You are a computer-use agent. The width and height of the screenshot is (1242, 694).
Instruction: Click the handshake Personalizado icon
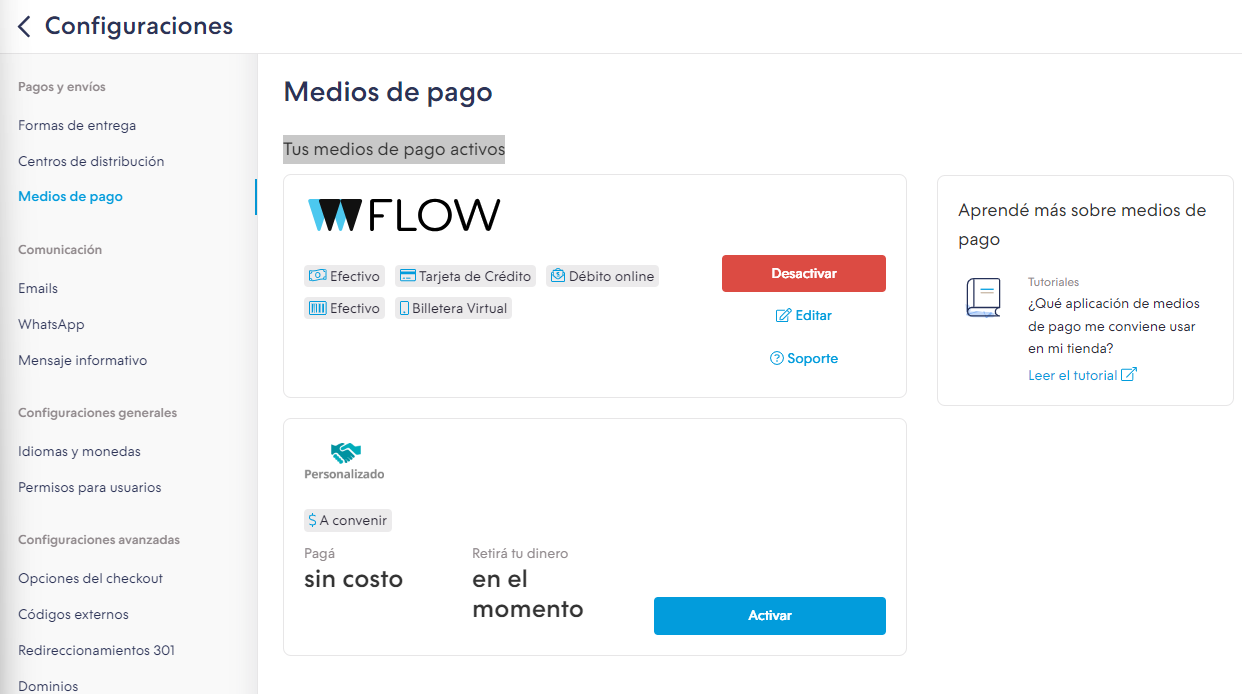point(346,453)
